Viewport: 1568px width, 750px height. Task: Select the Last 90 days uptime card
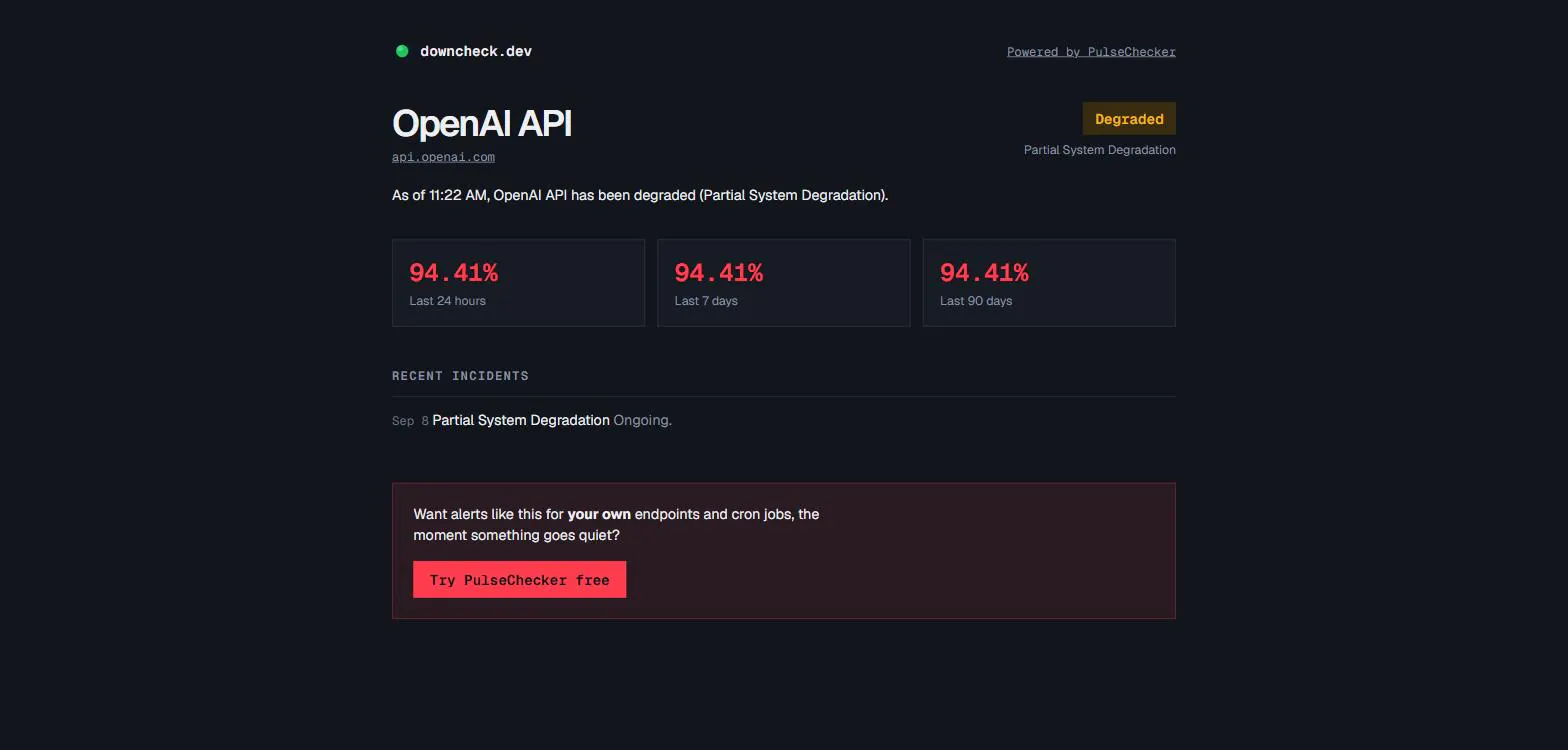click(1049, 283)
